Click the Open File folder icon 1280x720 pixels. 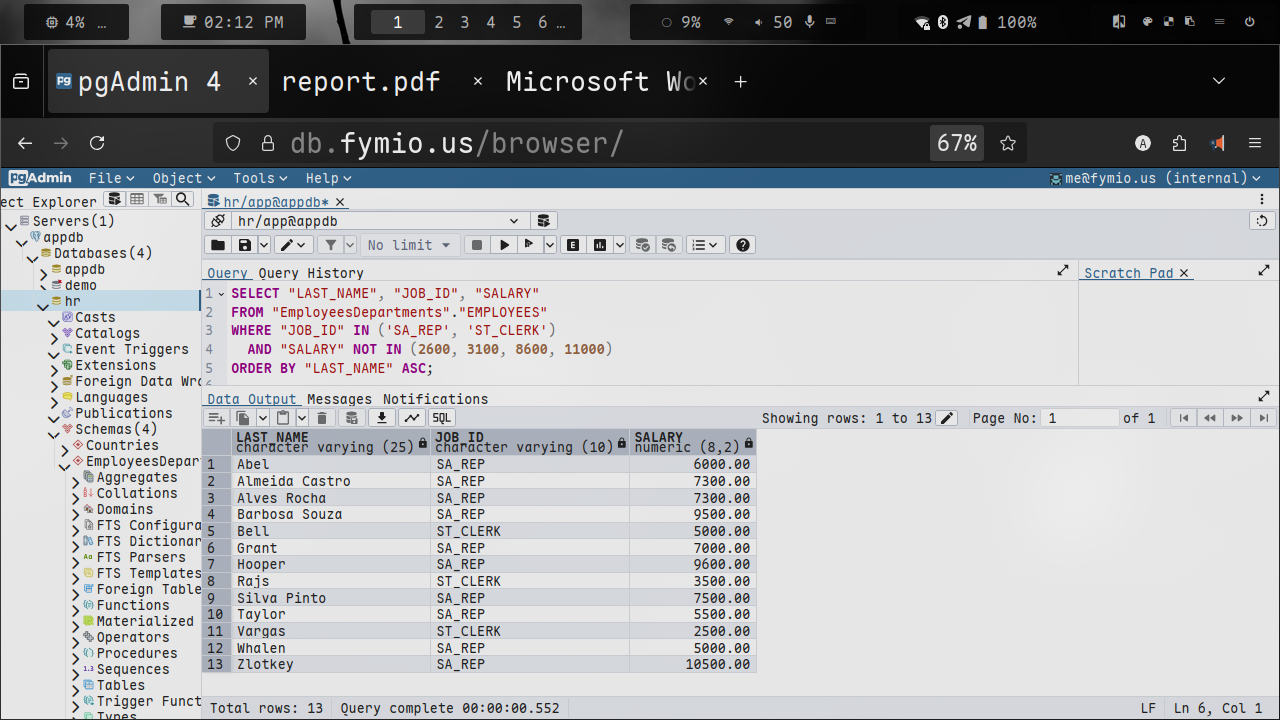[x=217, y=245]
